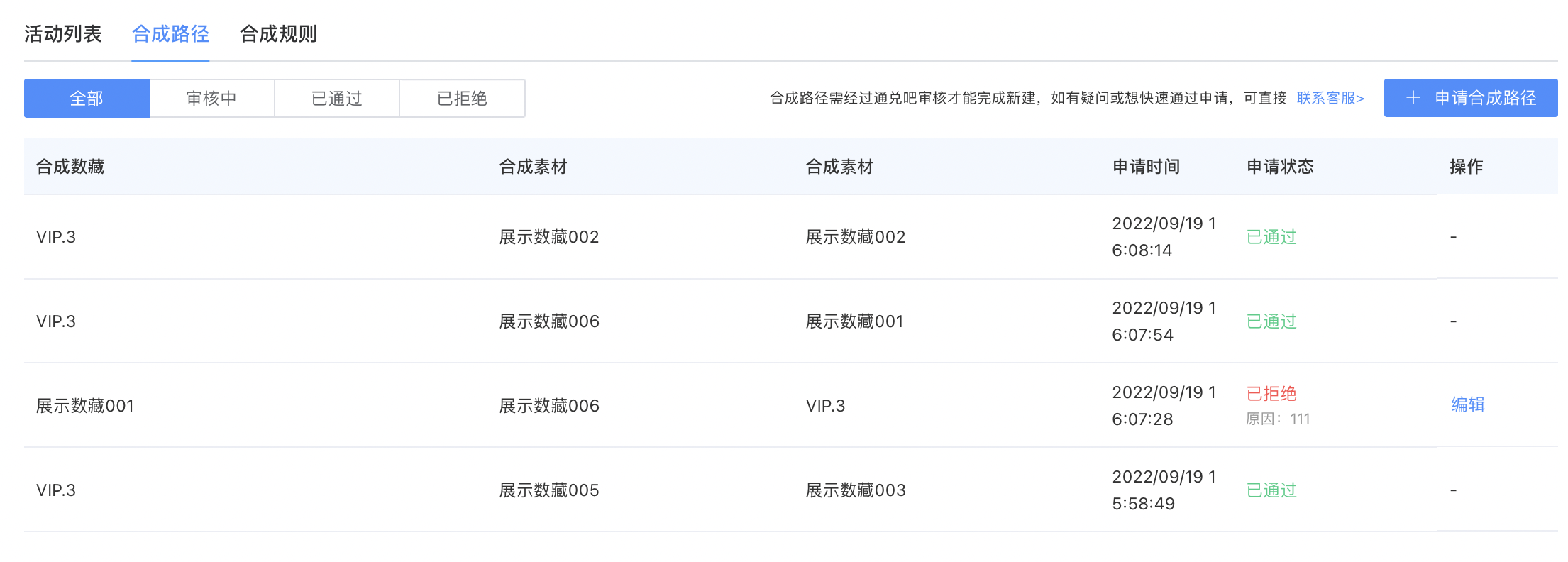Click the red 已拒绝 status label
This screenshot has width=1568, height=562.
pos(1271,394)
